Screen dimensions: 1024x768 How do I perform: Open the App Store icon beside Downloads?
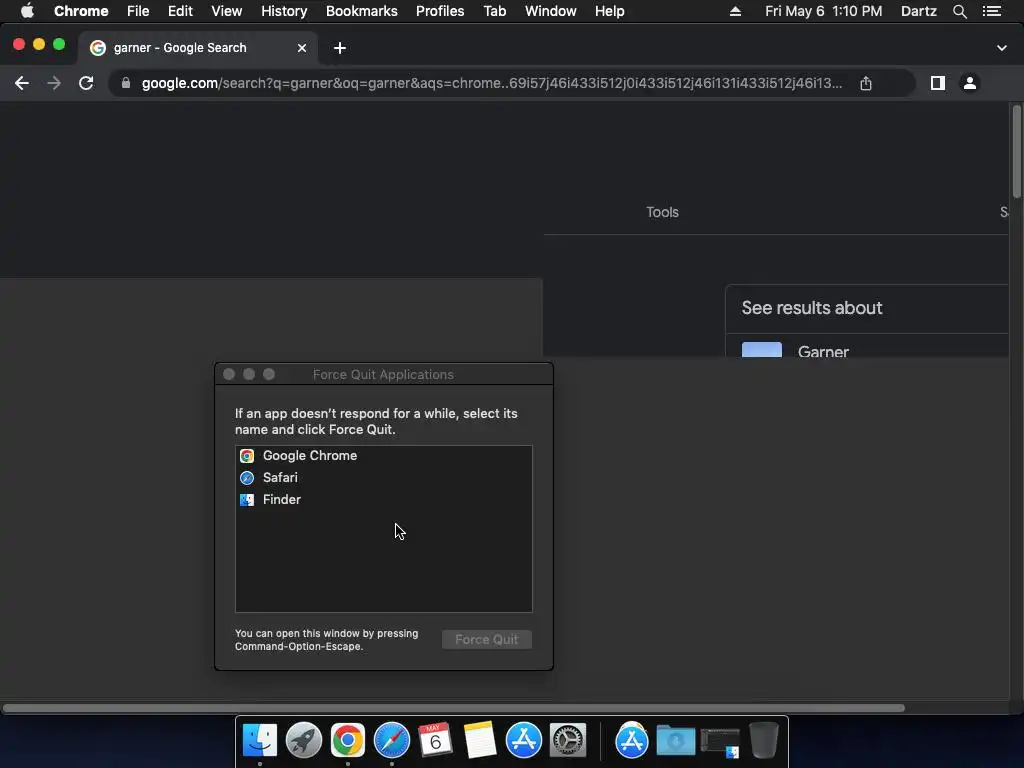pos(632,740)
